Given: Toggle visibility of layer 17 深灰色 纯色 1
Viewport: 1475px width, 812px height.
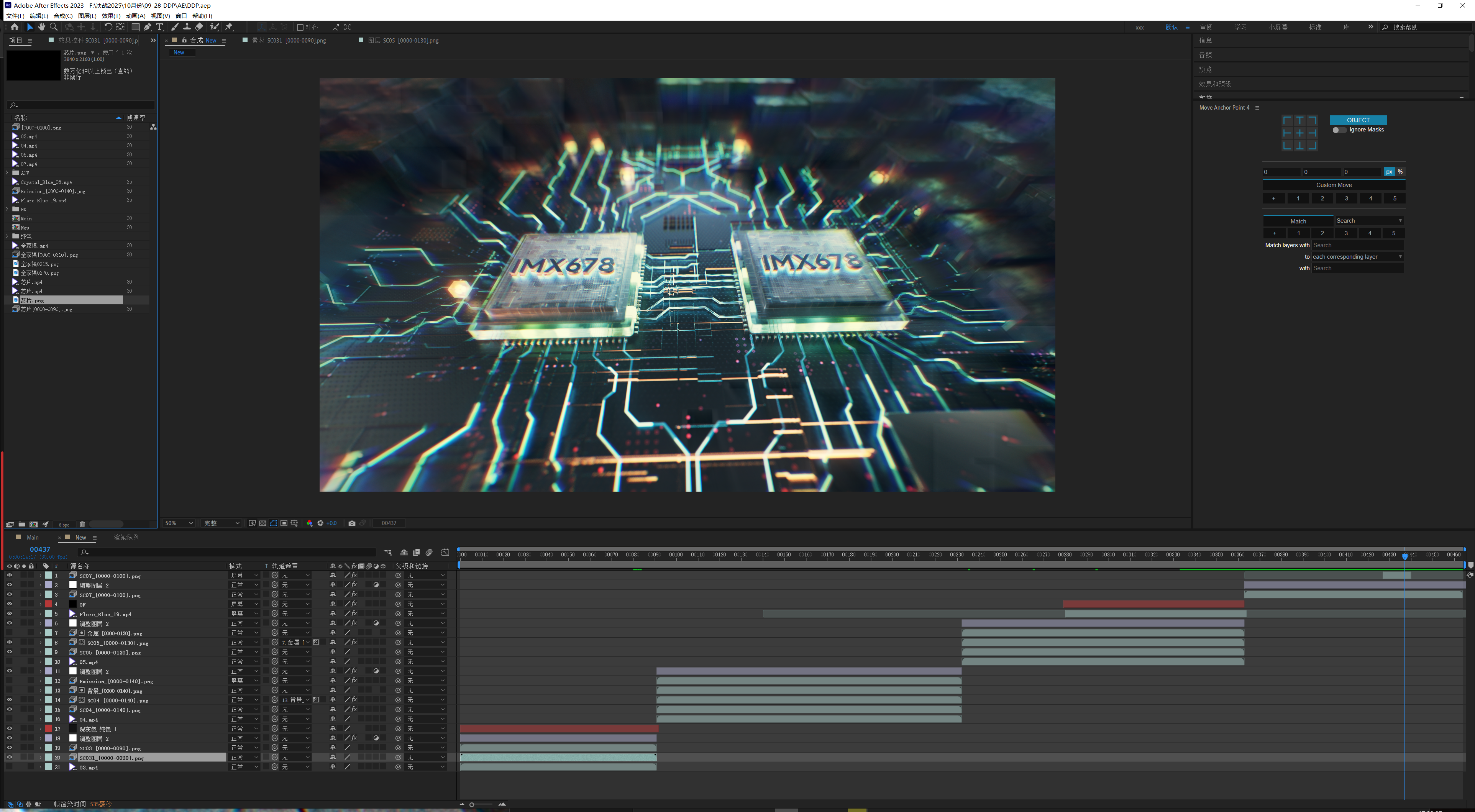Looking at the screenshot, I should 9,728.
